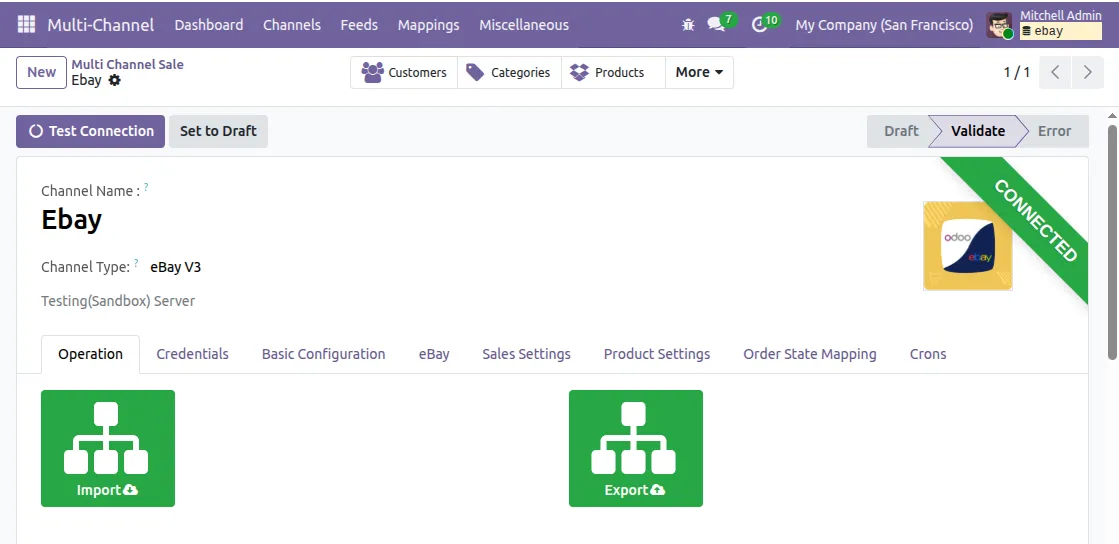Screen dimensions: 1119x544
Task: Click the vertical page scrollbar
Action: (x=1112, y=243)
